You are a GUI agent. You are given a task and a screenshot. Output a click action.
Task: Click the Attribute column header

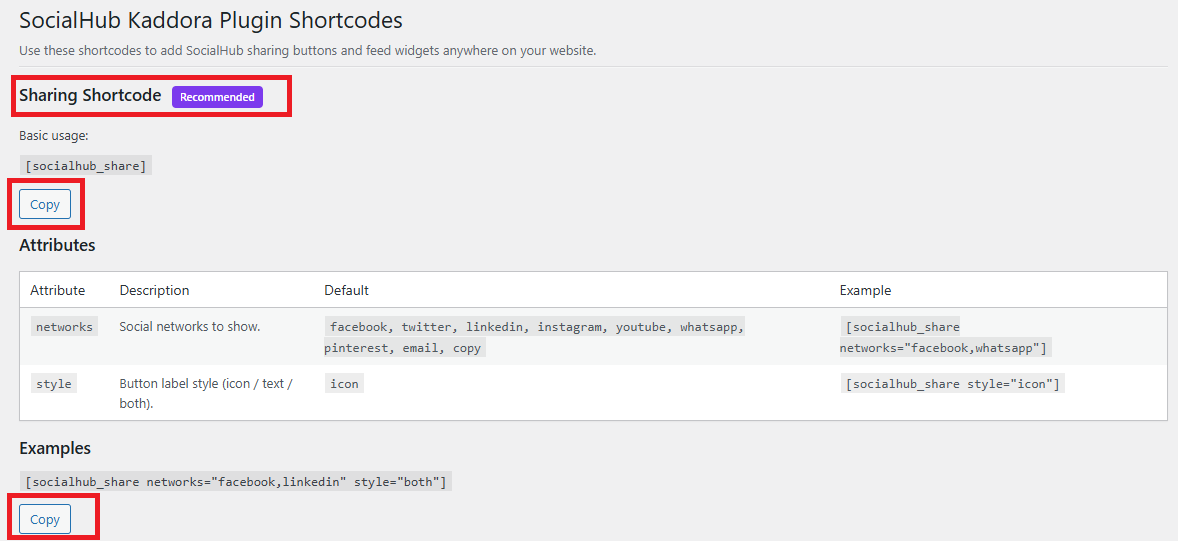coord(57,290)
